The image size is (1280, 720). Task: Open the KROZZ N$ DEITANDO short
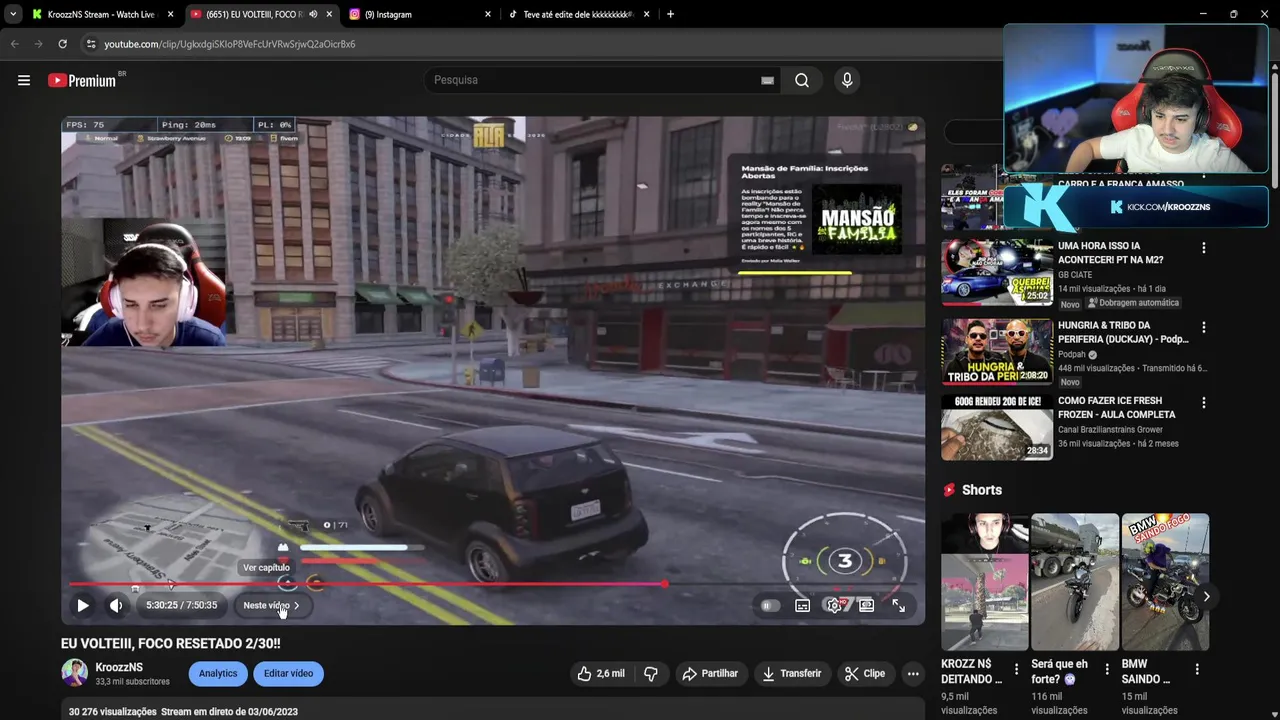pyautogui.click(x=985, y=582)
